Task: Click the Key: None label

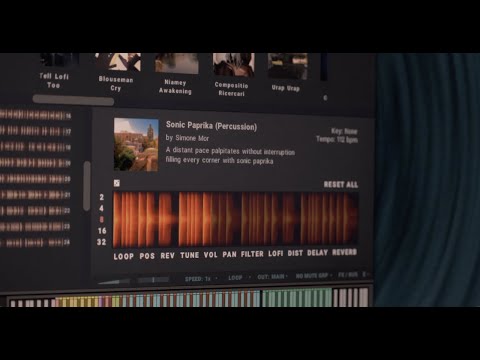Action: click(x=344, y=131)
